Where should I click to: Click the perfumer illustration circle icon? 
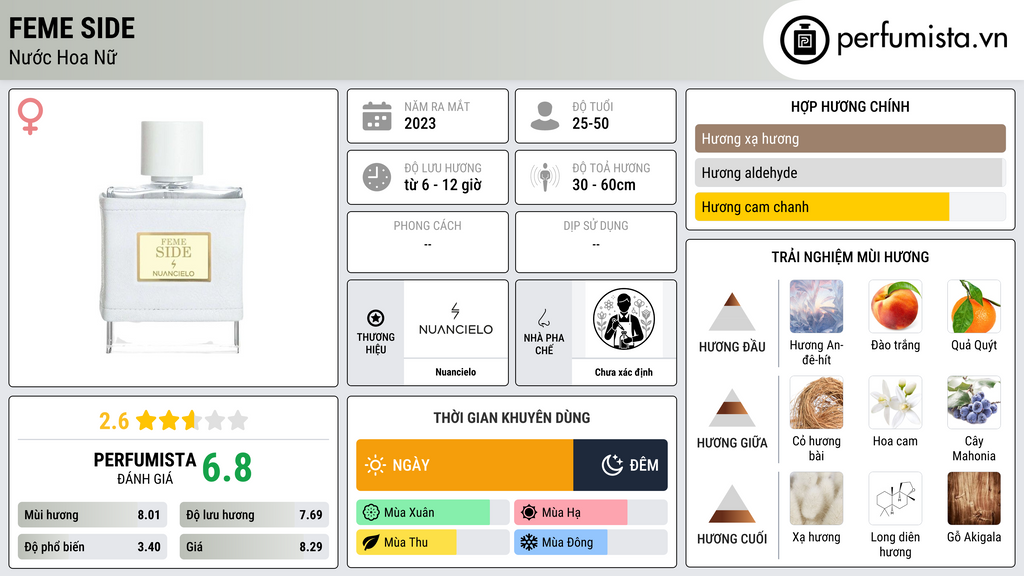[624, 319]
